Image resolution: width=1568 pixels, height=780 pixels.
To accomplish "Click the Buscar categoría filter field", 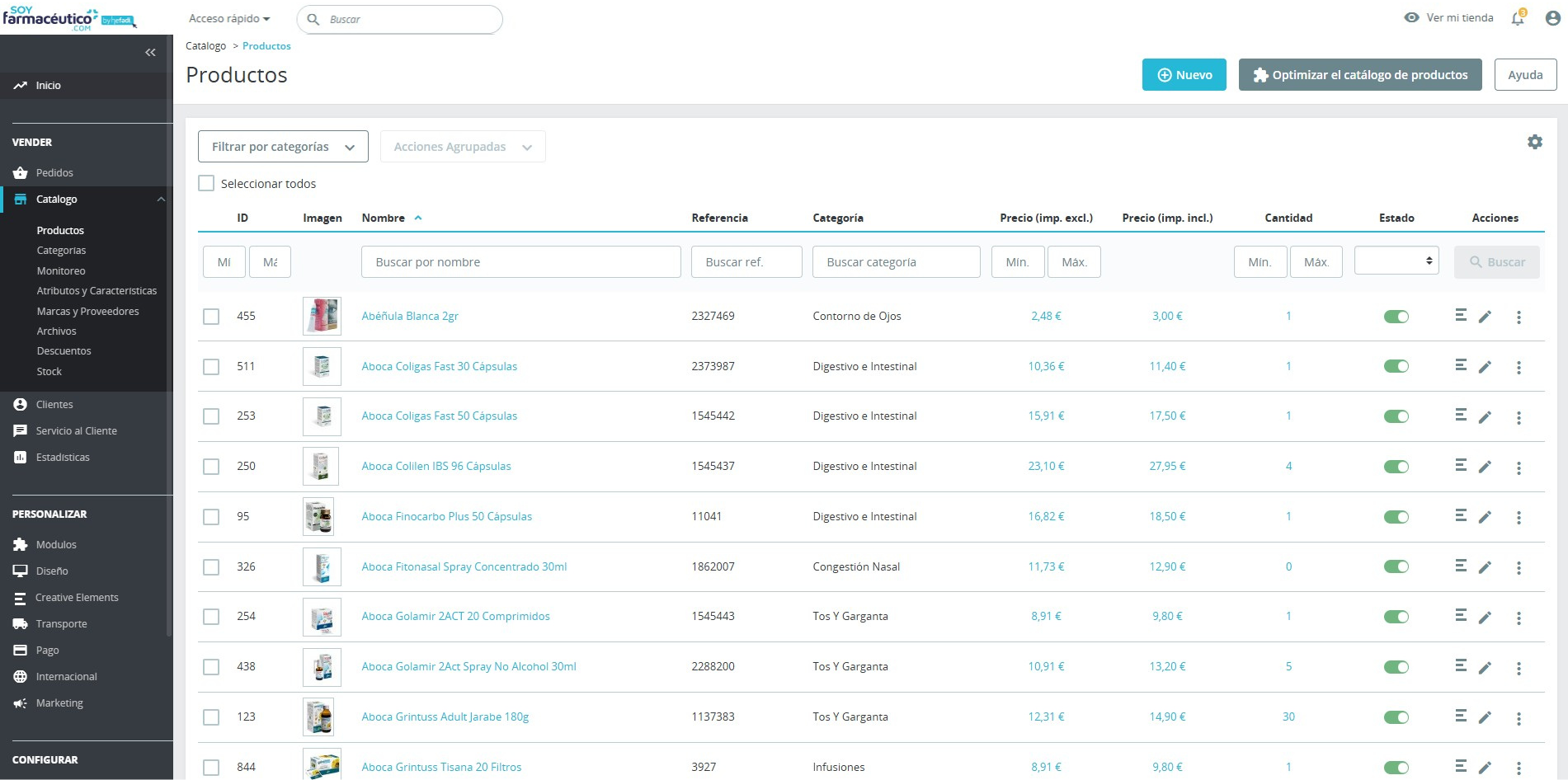I will coord(897,261).
